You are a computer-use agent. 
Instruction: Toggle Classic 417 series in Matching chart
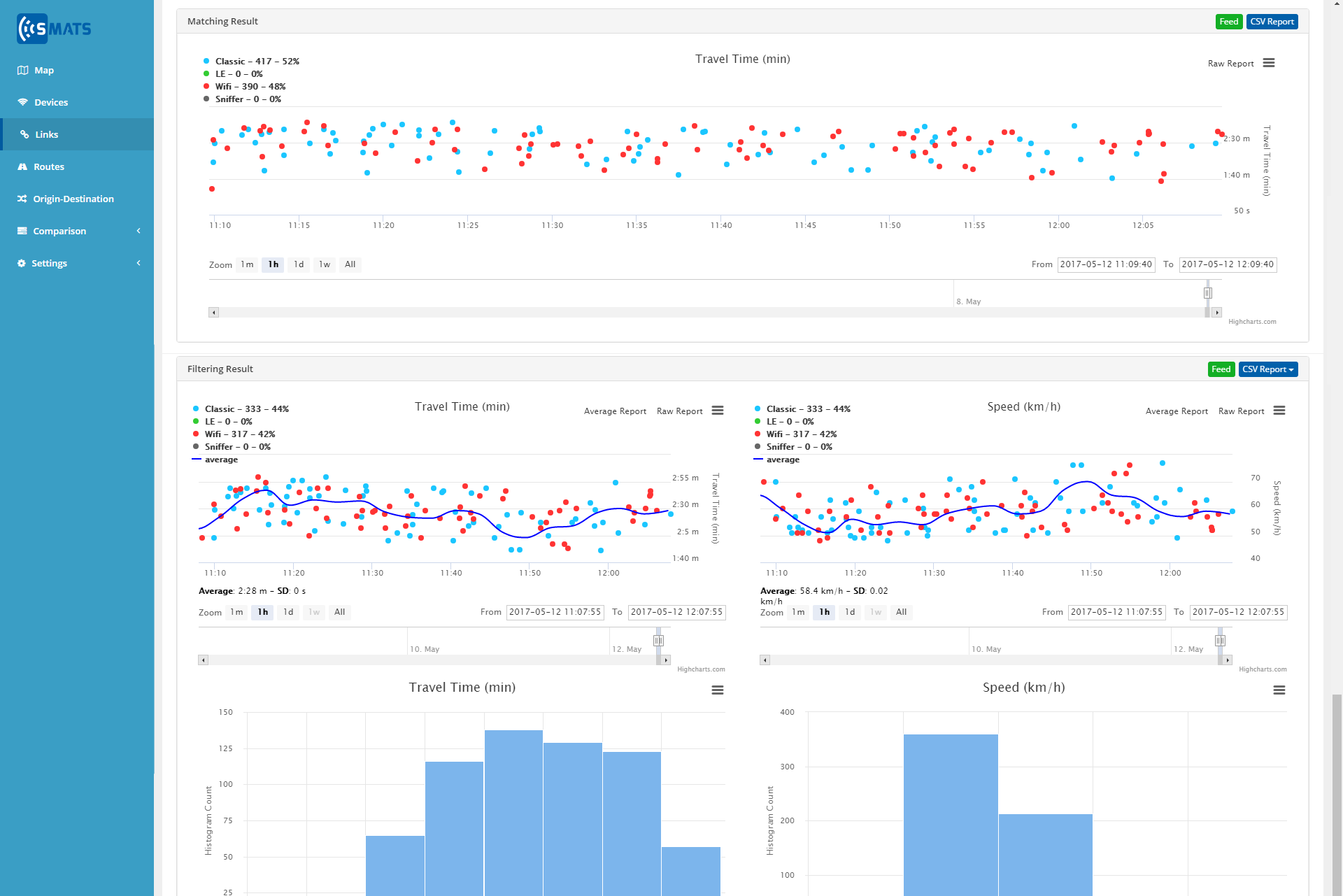point(251,62)
